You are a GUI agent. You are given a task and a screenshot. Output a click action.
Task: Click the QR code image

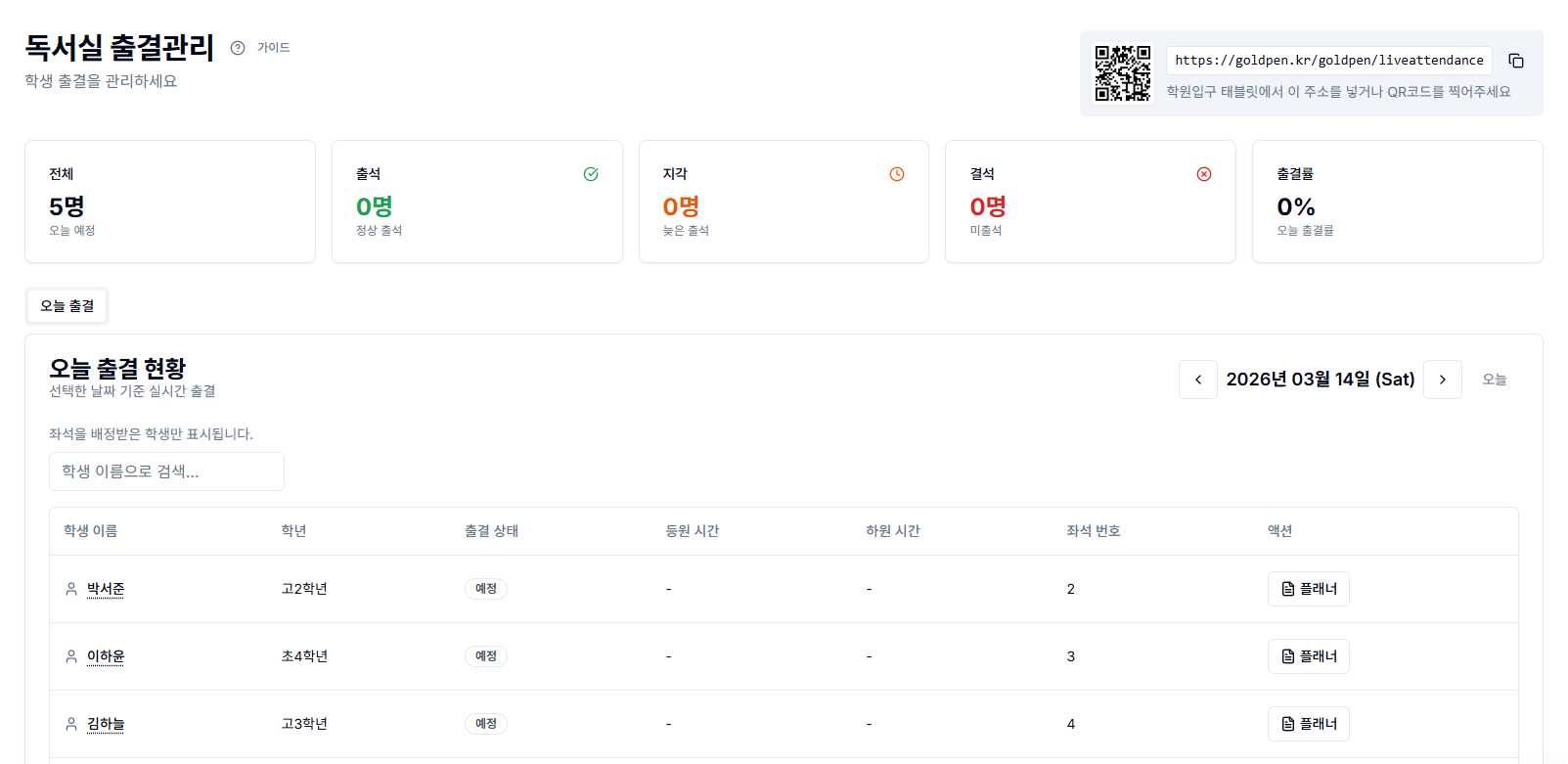tap(1123, 73)
